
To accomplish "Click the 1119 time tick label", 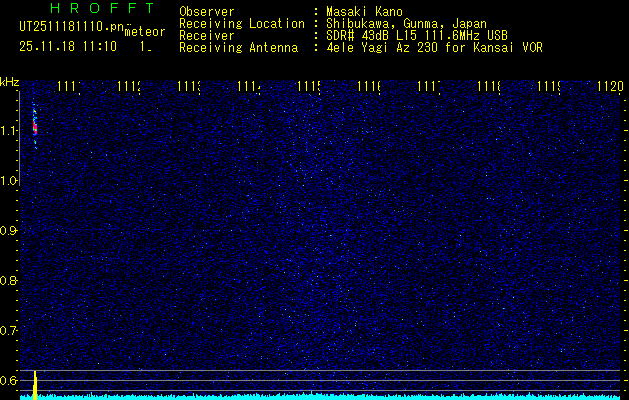I will point(548,86).
